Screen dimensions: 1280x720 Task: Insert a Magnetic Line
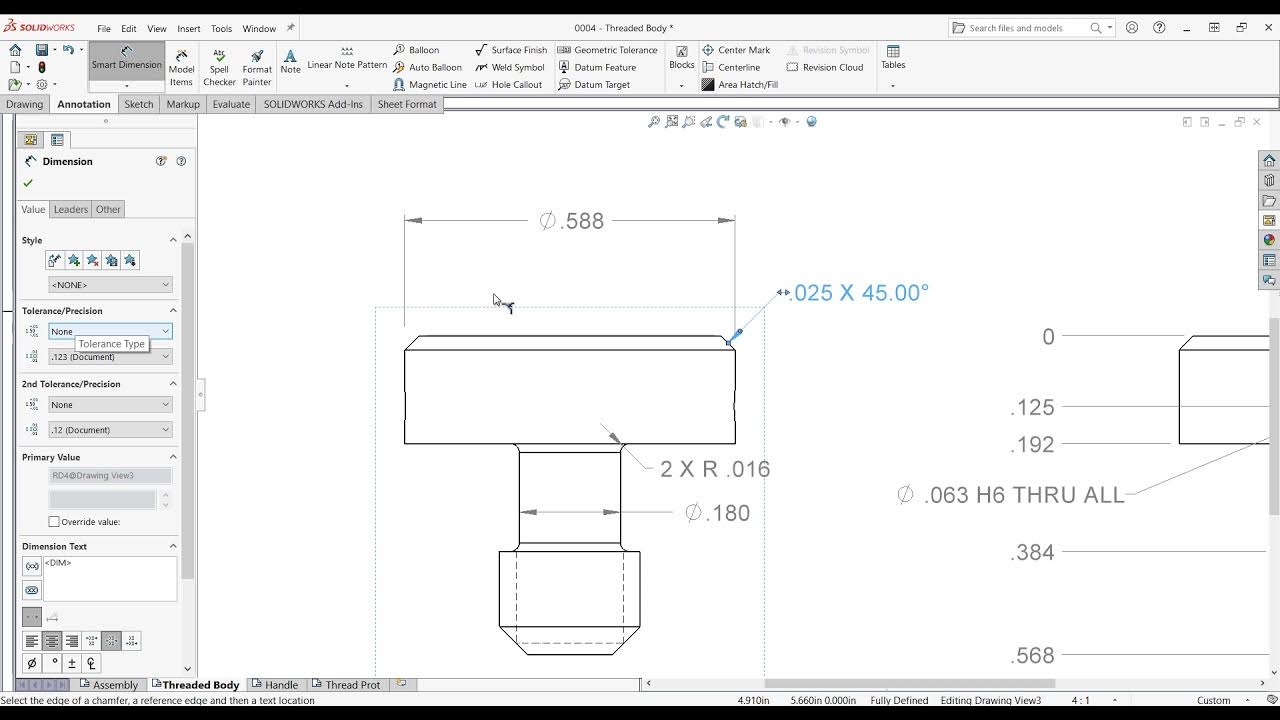point(429,85)
